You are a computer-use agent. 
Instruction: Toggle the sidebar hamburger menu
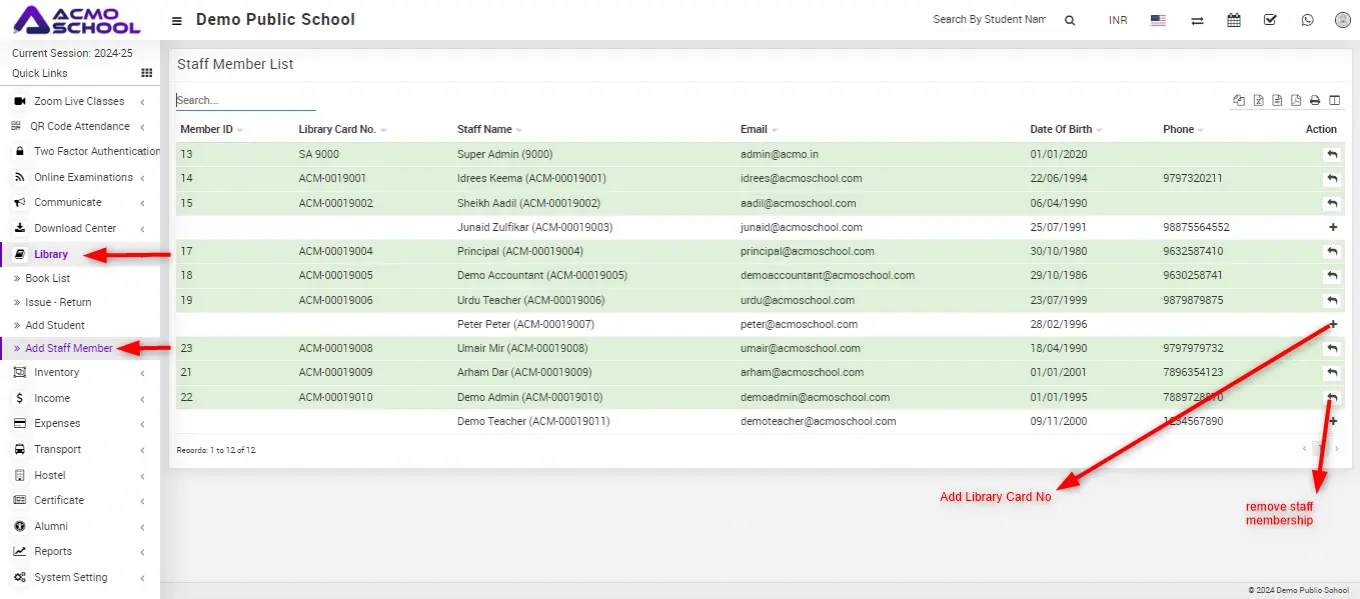(x=177, y=21)
